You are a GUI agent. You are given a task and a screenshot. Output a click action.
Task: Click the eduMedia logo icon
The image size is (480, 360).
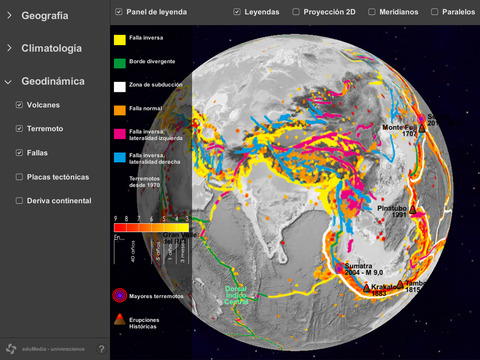tap(11, 349)
